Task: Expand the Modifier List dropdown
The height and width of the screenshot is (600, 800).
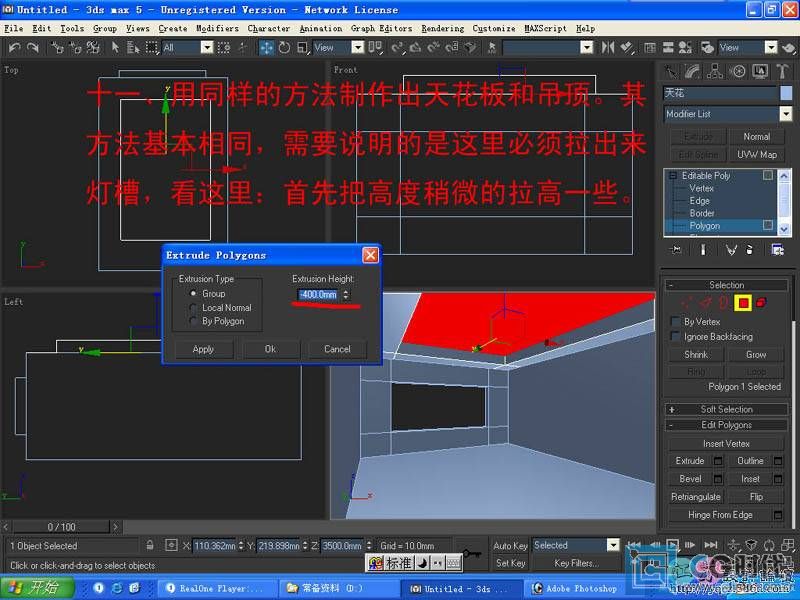Action: click(786, 114)
